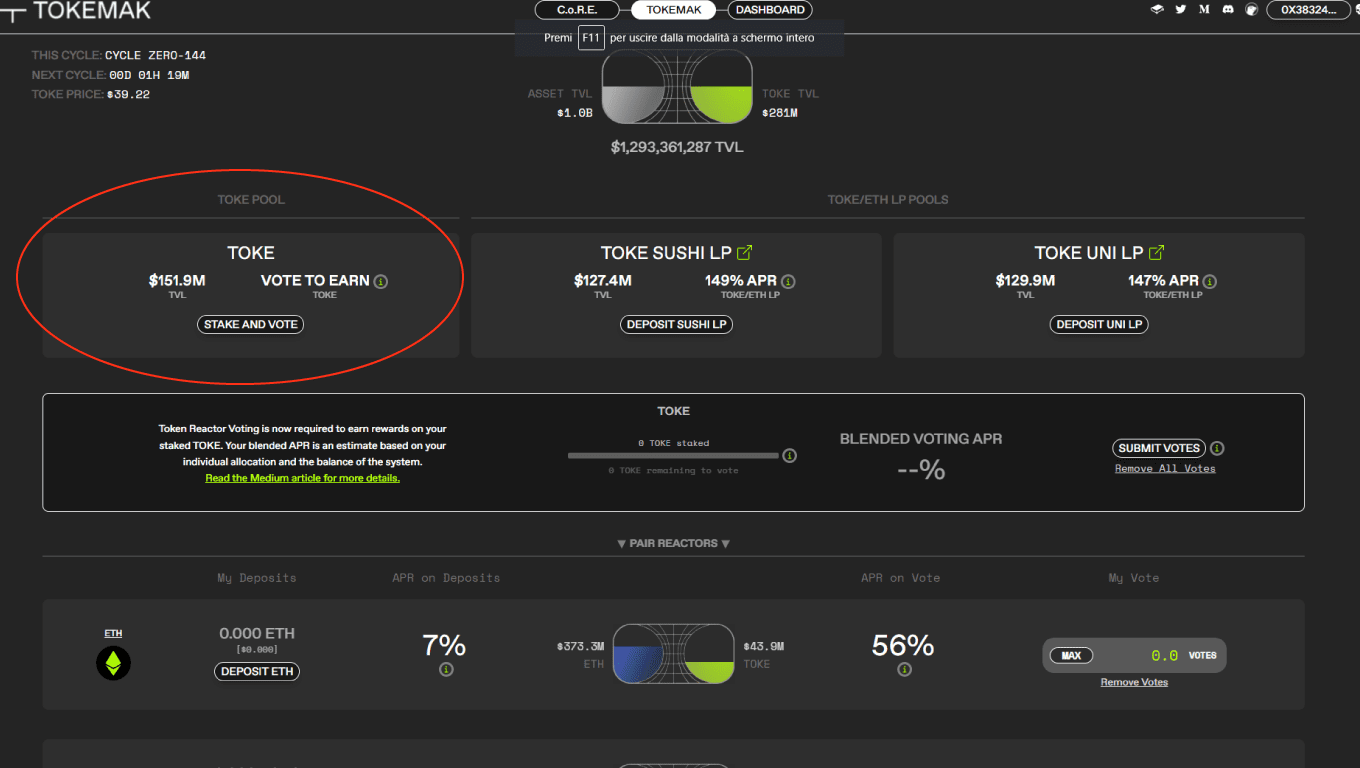Click the Sushi LP TVL "$127.4M"

pyautogui.click(x=603, y=281)
